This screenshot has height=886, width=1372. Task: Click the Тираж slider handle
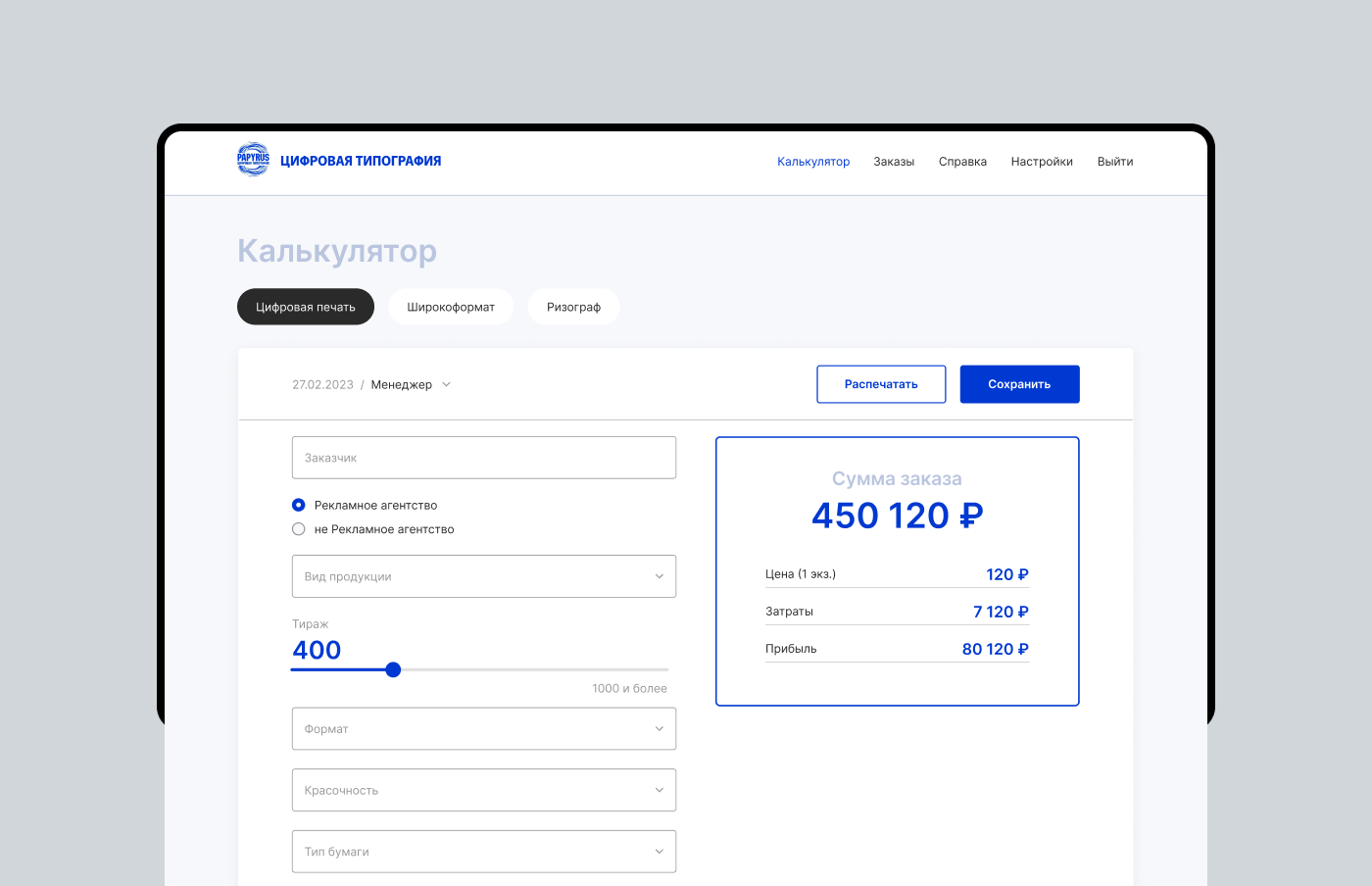[393, 670]
